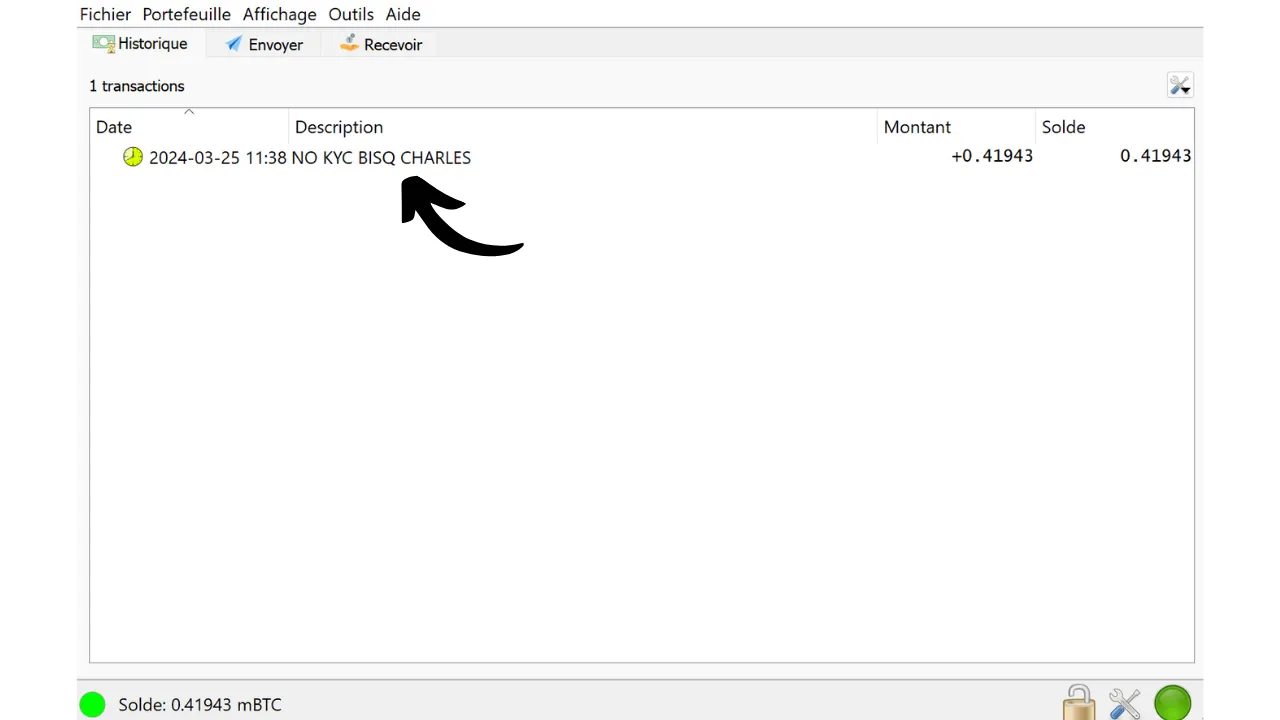Open the Outils menu
Image resolution: width=1280 pixels, height=720 pixels.
point(351,14)
